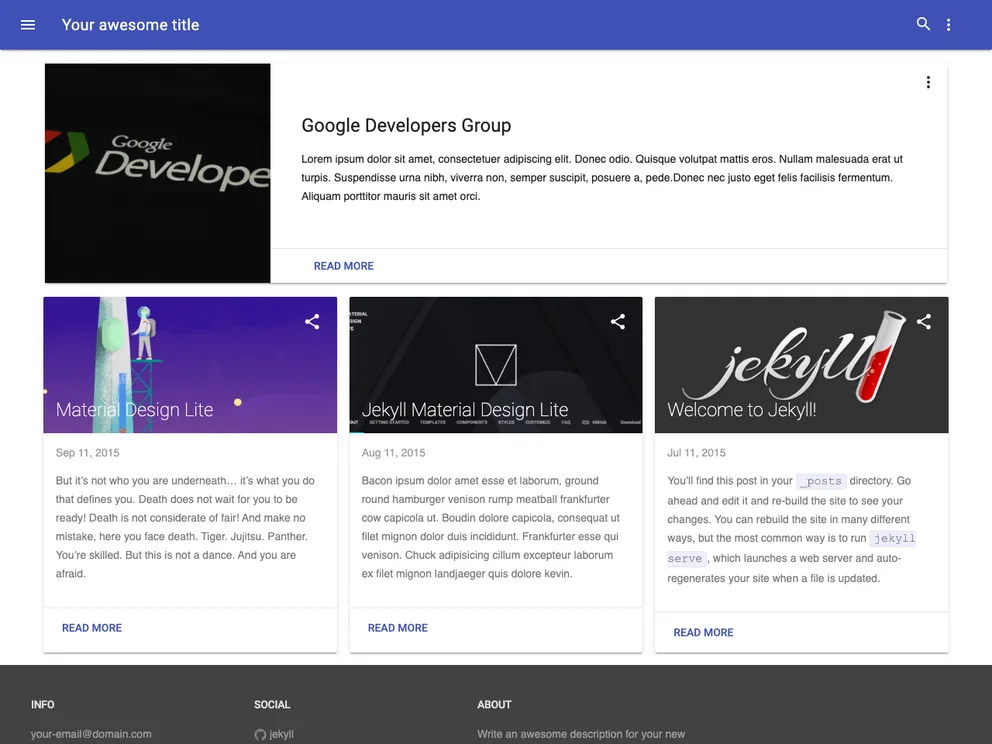The width and height of the screenshot is (992, 744).
Task: Open the Google Developers Group card menu
Action: (x=928, y=82)
